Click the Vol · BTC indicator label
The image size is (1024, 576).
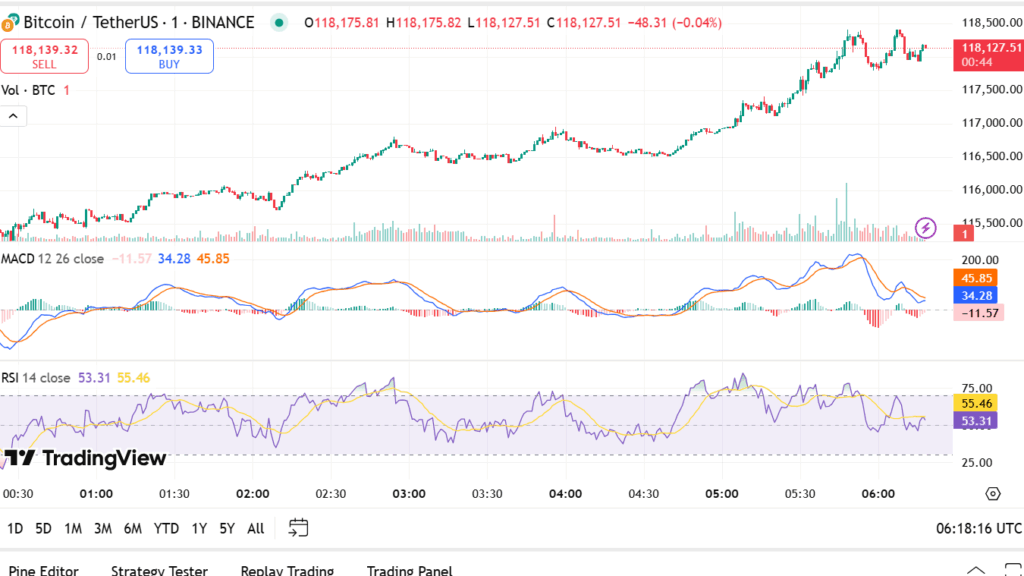point(28,90)
